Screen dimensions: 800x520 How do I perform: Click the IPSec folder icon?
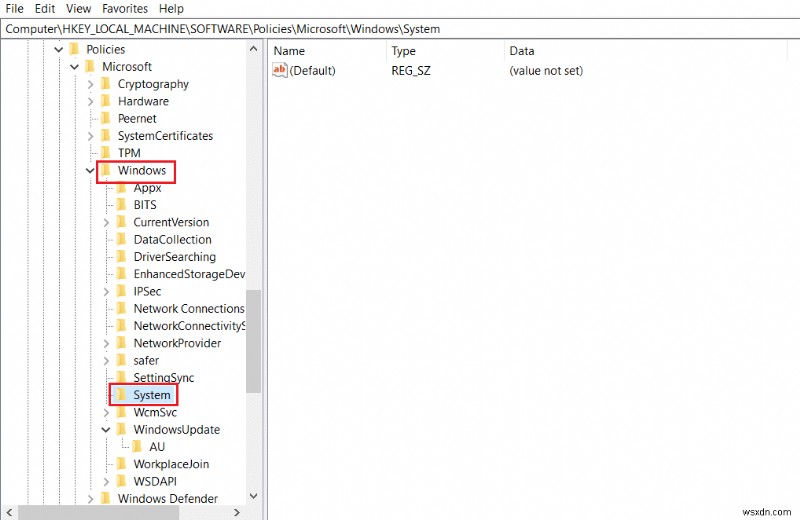coord(121,291)
